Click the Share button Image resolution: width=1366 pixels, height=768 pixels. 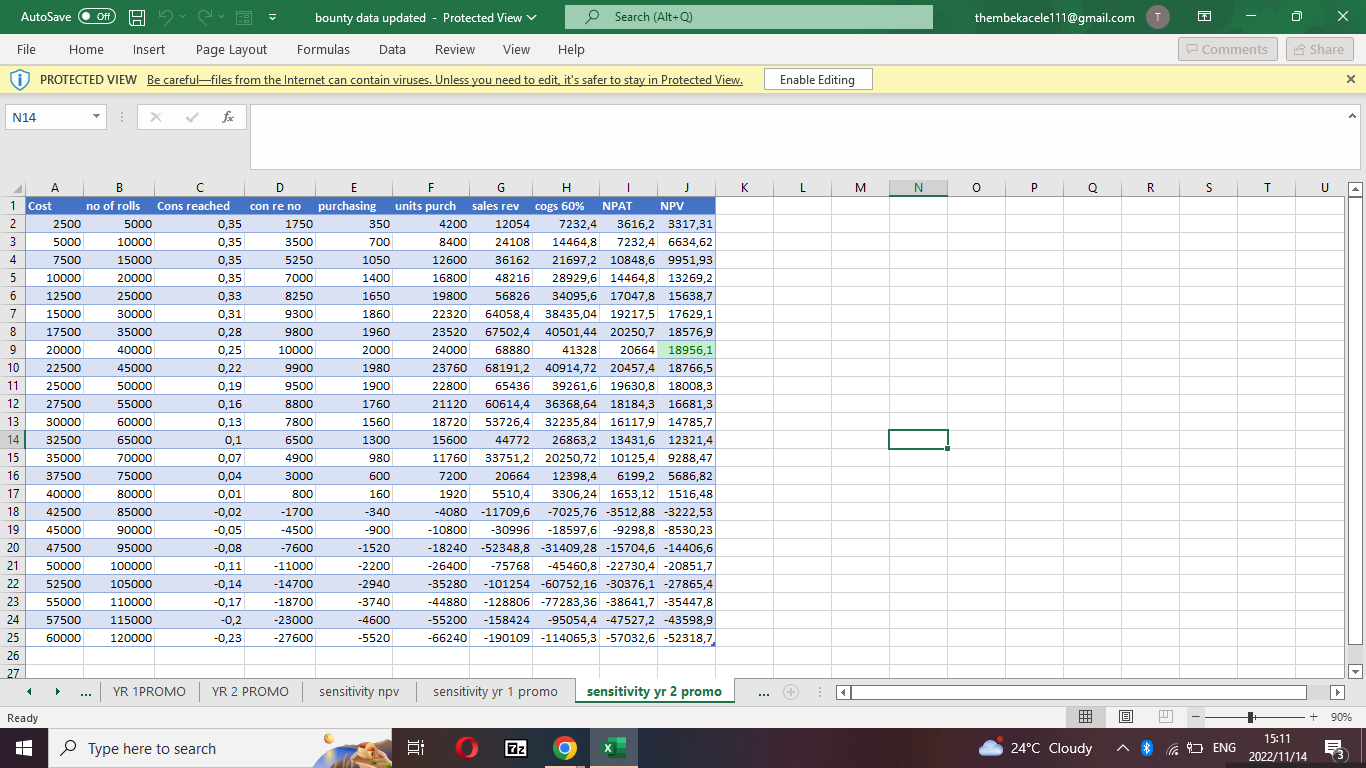(x=1318, y=49)
